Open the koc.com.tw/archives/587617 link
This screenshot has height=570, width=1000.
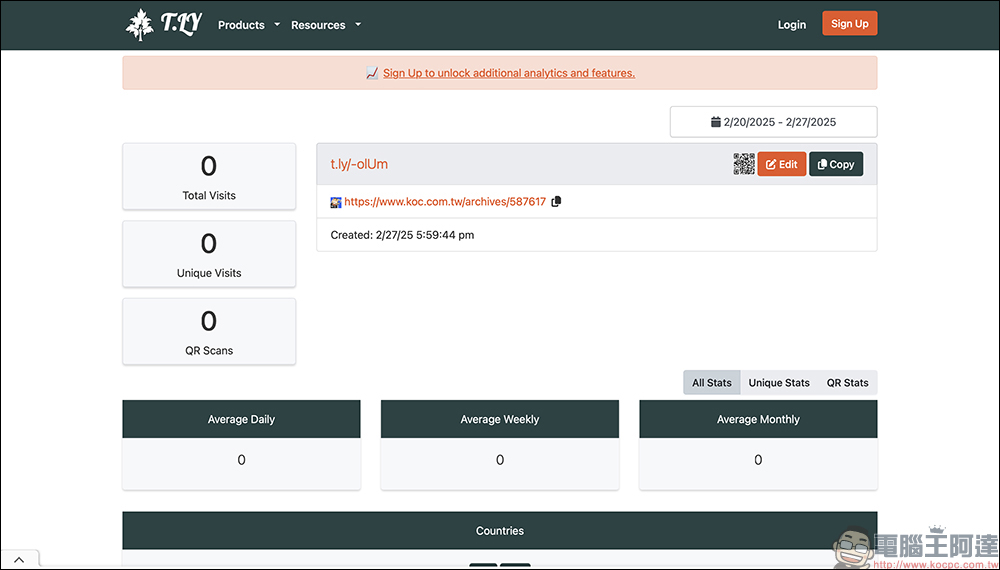[445, 202]
